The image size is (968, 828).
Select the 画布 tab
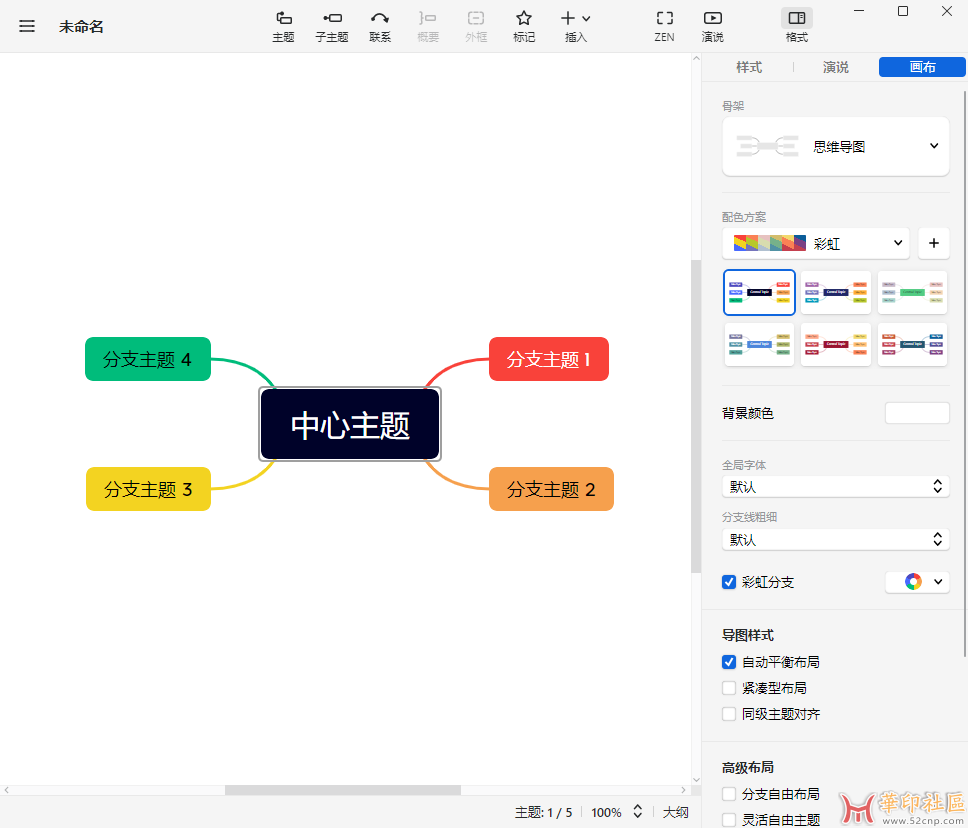pyautogui.click(x=922, y=67)
